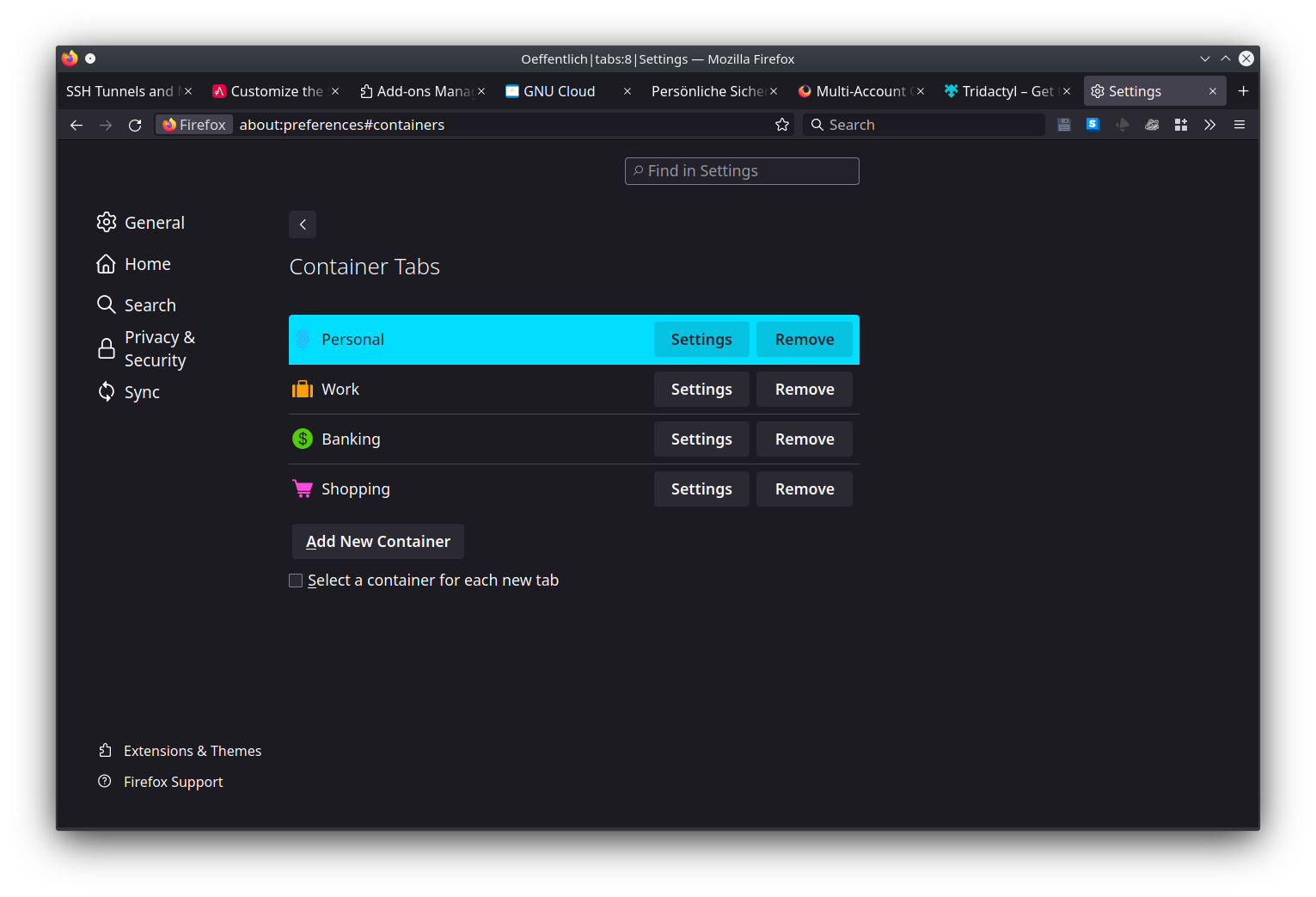Click the Find in Settings search field
1316x897 pixels.
(x=741, y=170)
